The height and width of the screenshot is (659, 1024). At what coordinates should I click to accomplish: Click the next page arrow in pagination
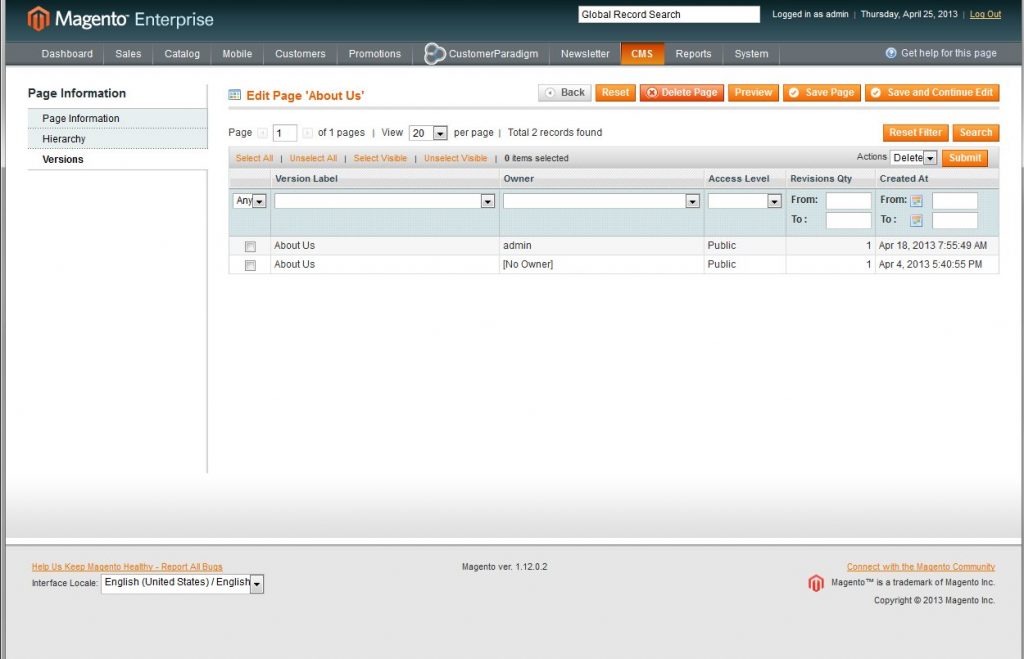click(306, 132)
